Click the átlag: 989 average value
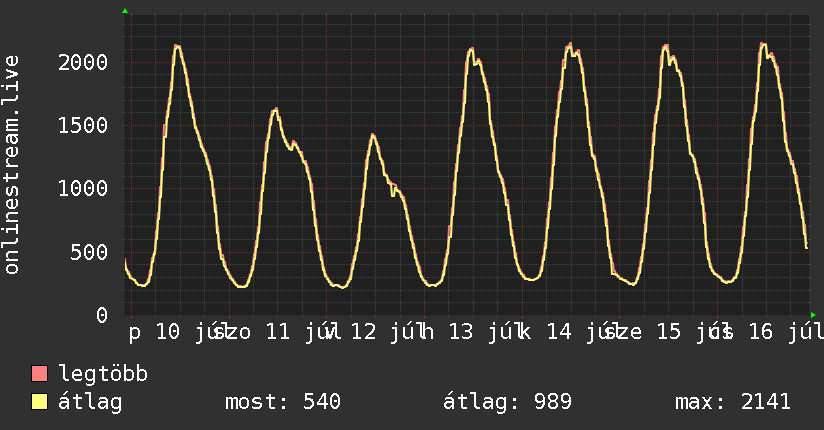The width and height of the screenshot is (824, 430). tap(507, 402)
